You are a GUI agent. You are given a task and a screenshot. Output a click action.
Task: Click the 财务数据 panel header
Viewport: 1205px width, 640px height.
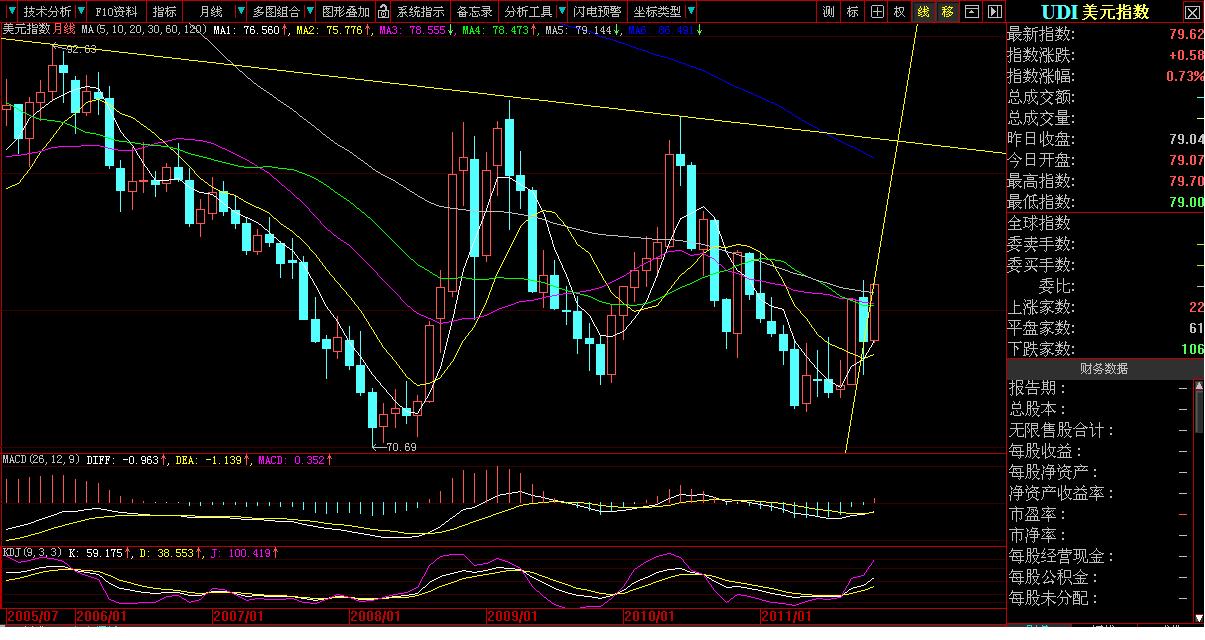point(1103,369)
